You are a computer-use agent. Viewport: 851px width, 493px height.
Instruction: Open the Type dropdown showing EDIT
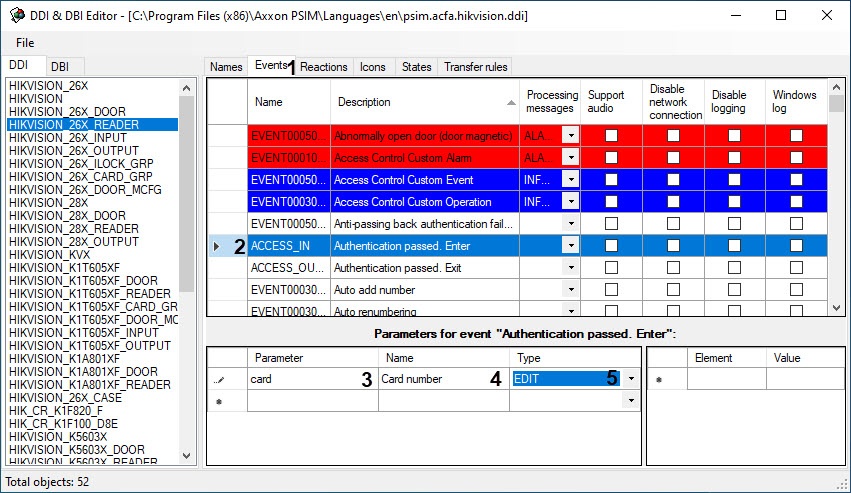click(x=631, y=379)
